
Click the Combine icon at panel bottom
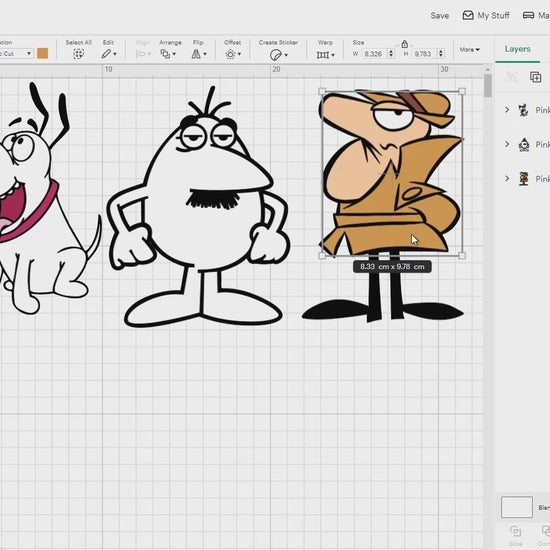pos(546,531)
